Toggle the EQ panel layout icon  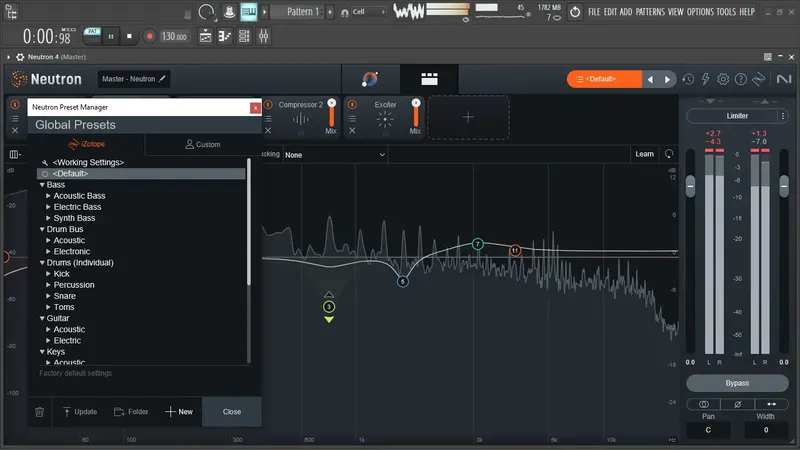pos(15,154)
